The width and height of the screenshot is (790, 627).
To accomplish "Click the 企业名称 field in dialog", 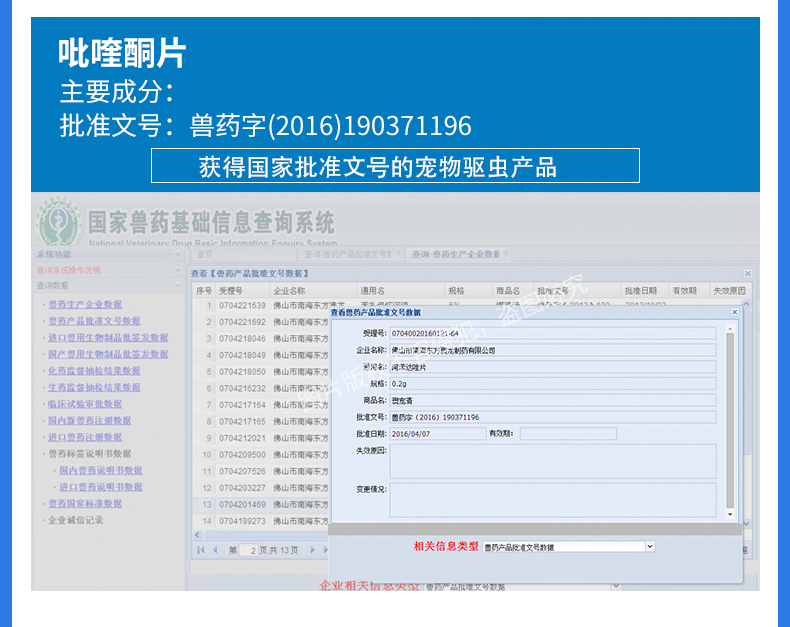I will coord(553,350).
